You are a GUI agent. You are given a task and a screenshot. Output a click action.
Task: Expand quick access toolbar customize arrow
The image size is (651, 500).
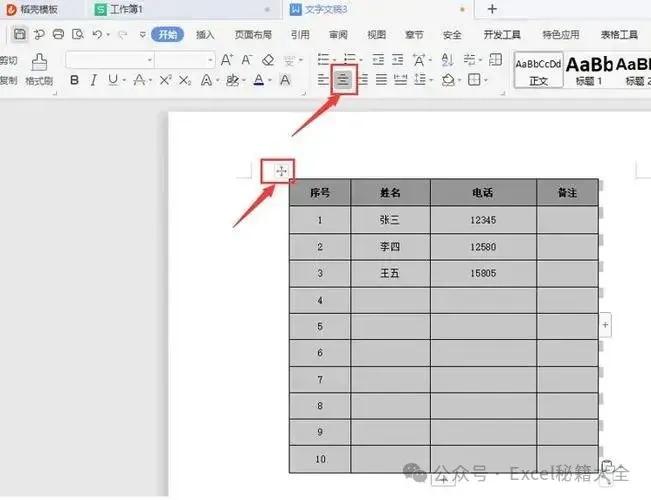pyautogui.click(x=142, y=34)
